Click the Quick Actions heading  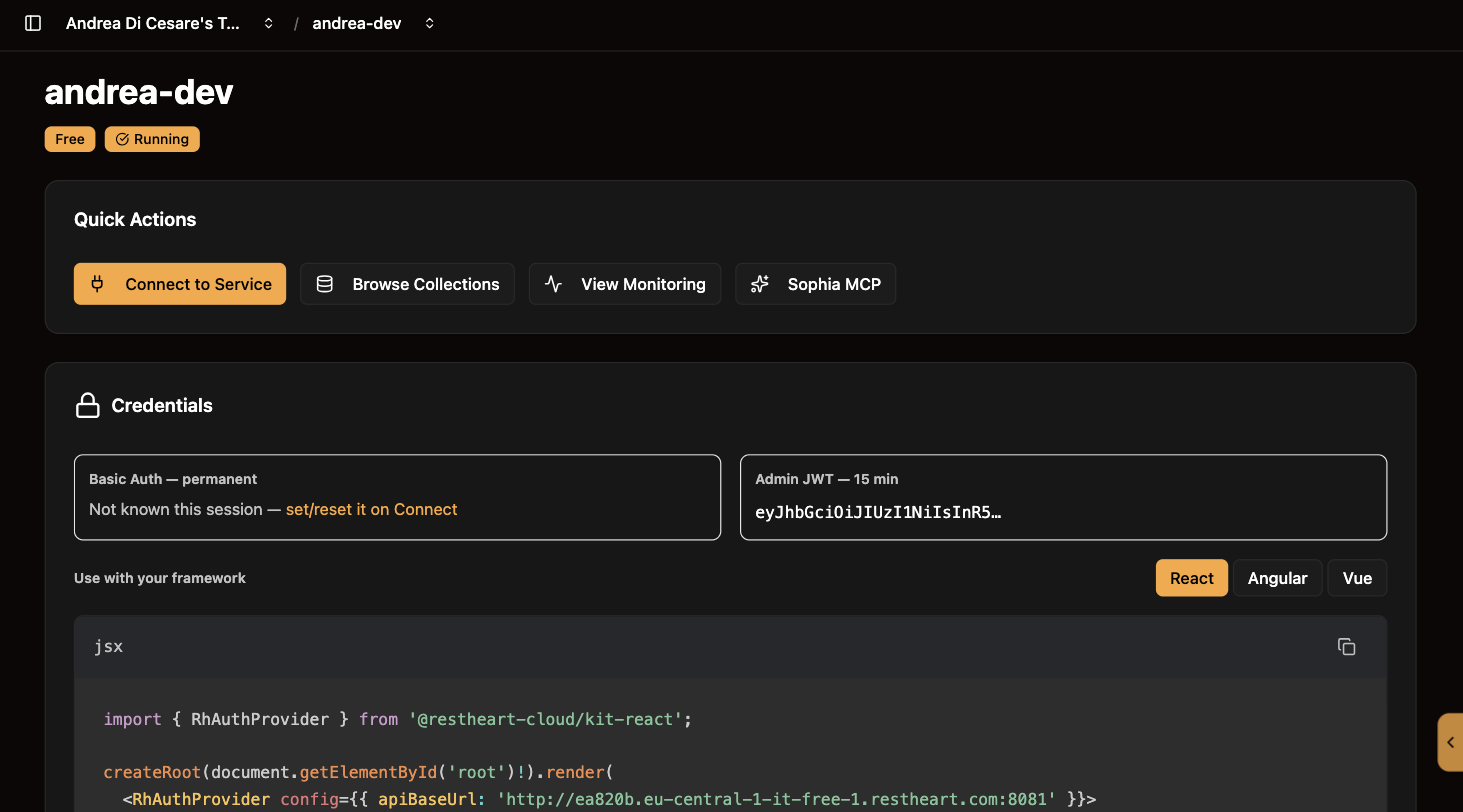click(x=135, y=219)
